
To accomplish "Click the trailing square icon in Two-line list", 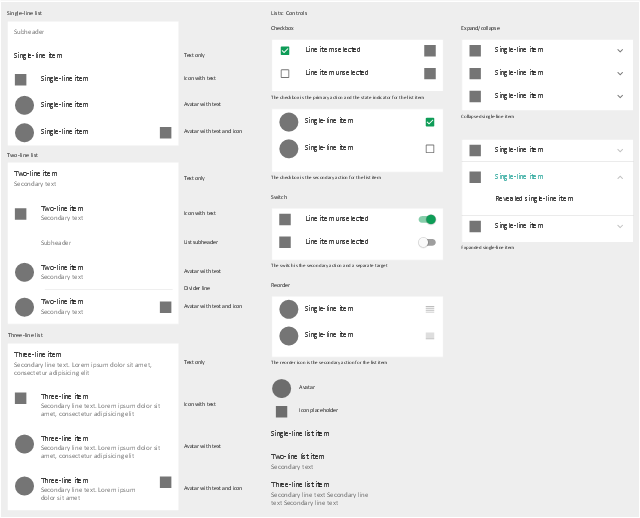I will tap(165, 307).
